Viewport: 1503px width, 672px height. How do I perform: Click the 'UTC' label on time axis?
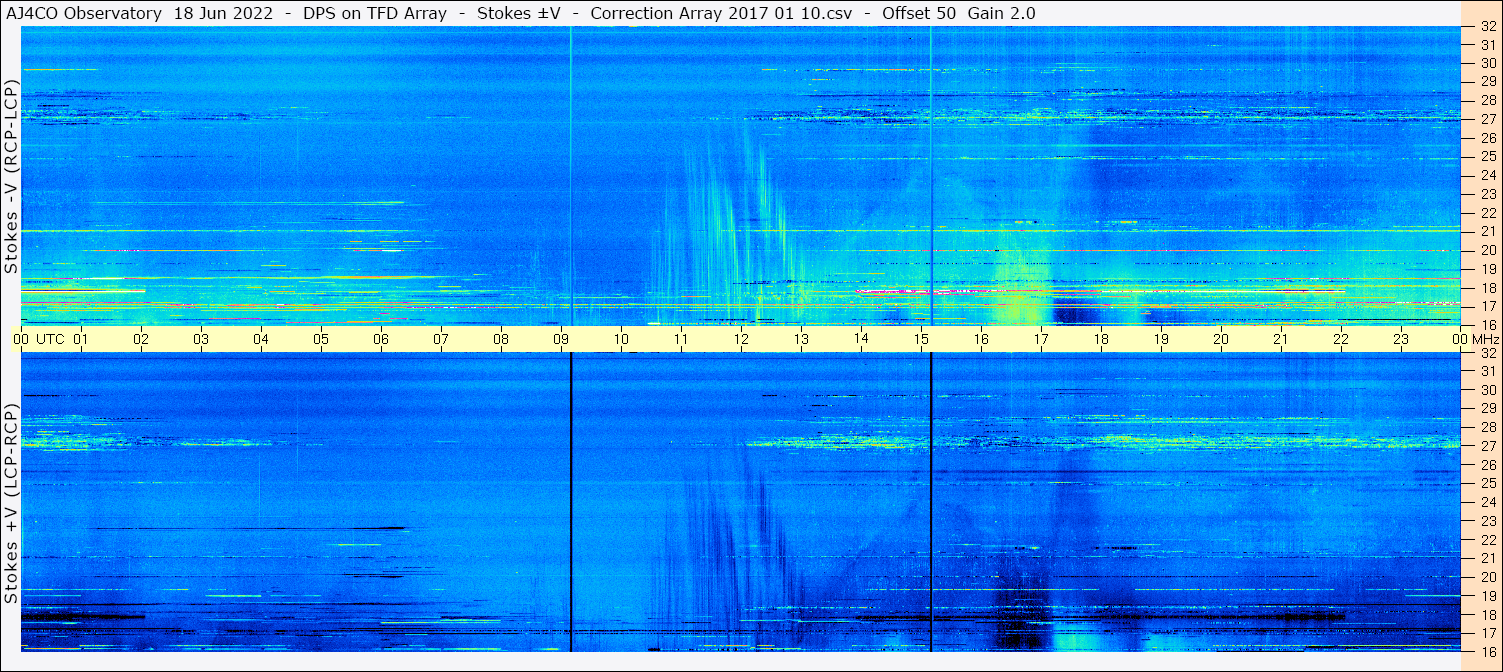[x=50, y=339]
